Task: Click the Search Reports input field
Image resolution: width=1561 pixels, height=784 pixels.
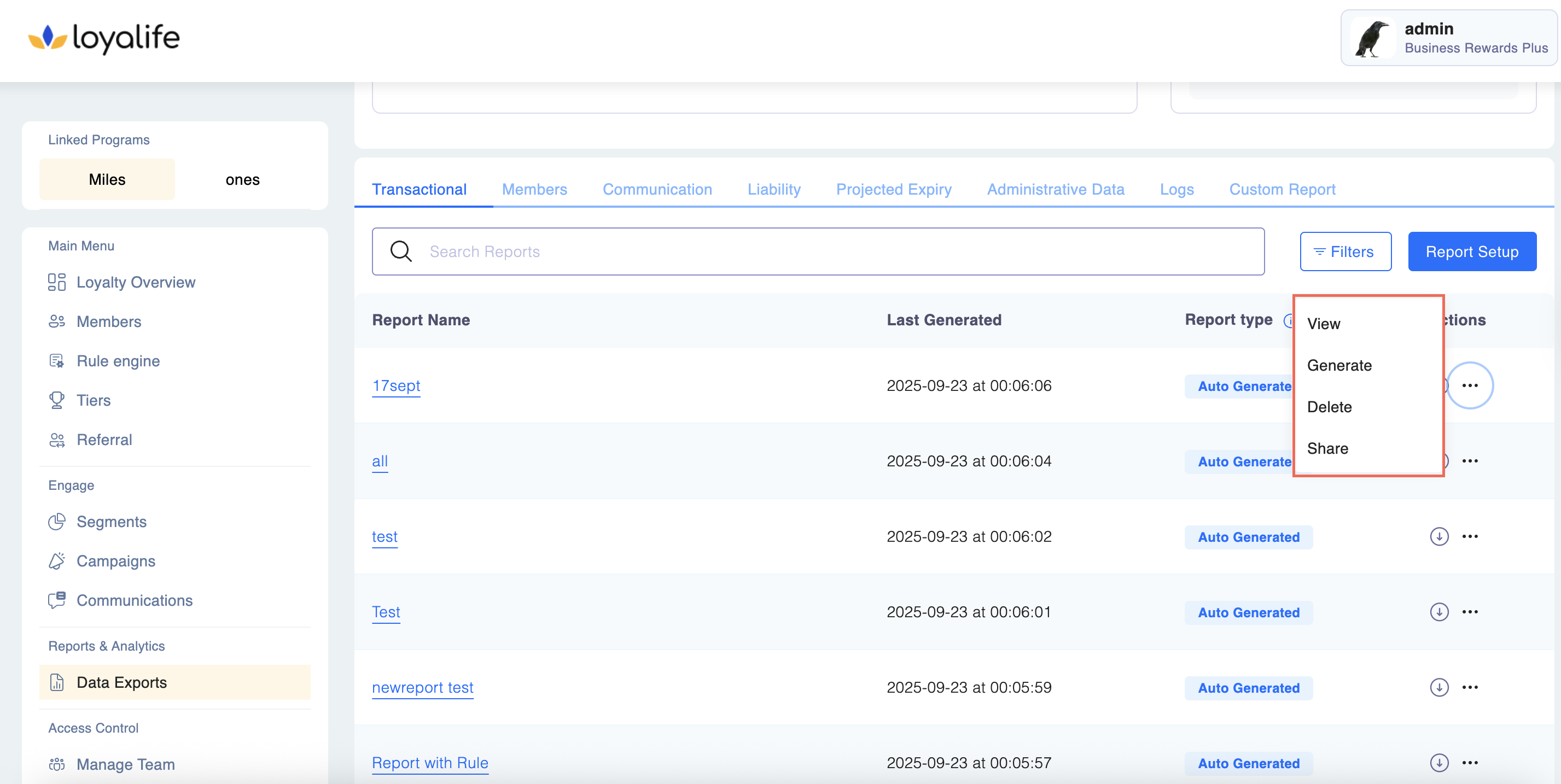Action: (x=818, y=251)
